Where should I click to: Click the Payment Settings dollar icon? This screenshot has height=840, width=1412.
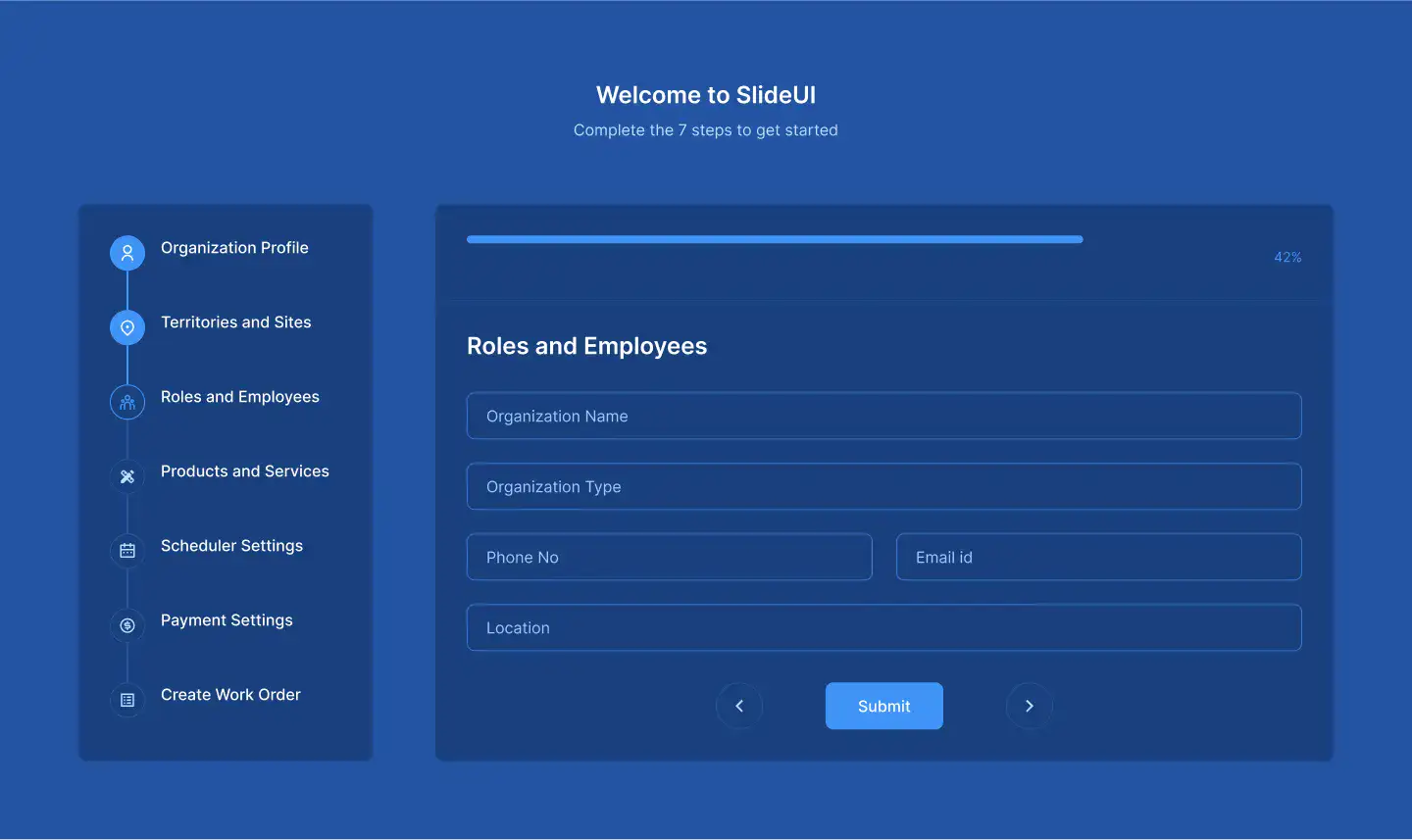click(x=127, y=625)
